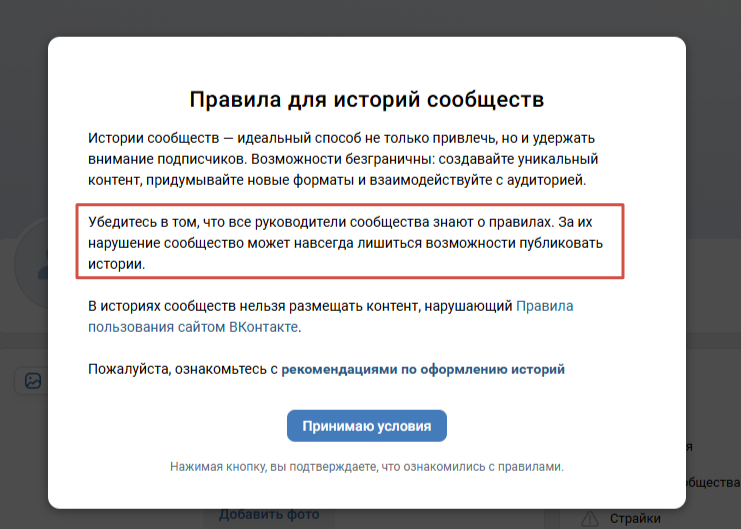Click the dimmed overlay left of the dialog

tap(24, 150)
